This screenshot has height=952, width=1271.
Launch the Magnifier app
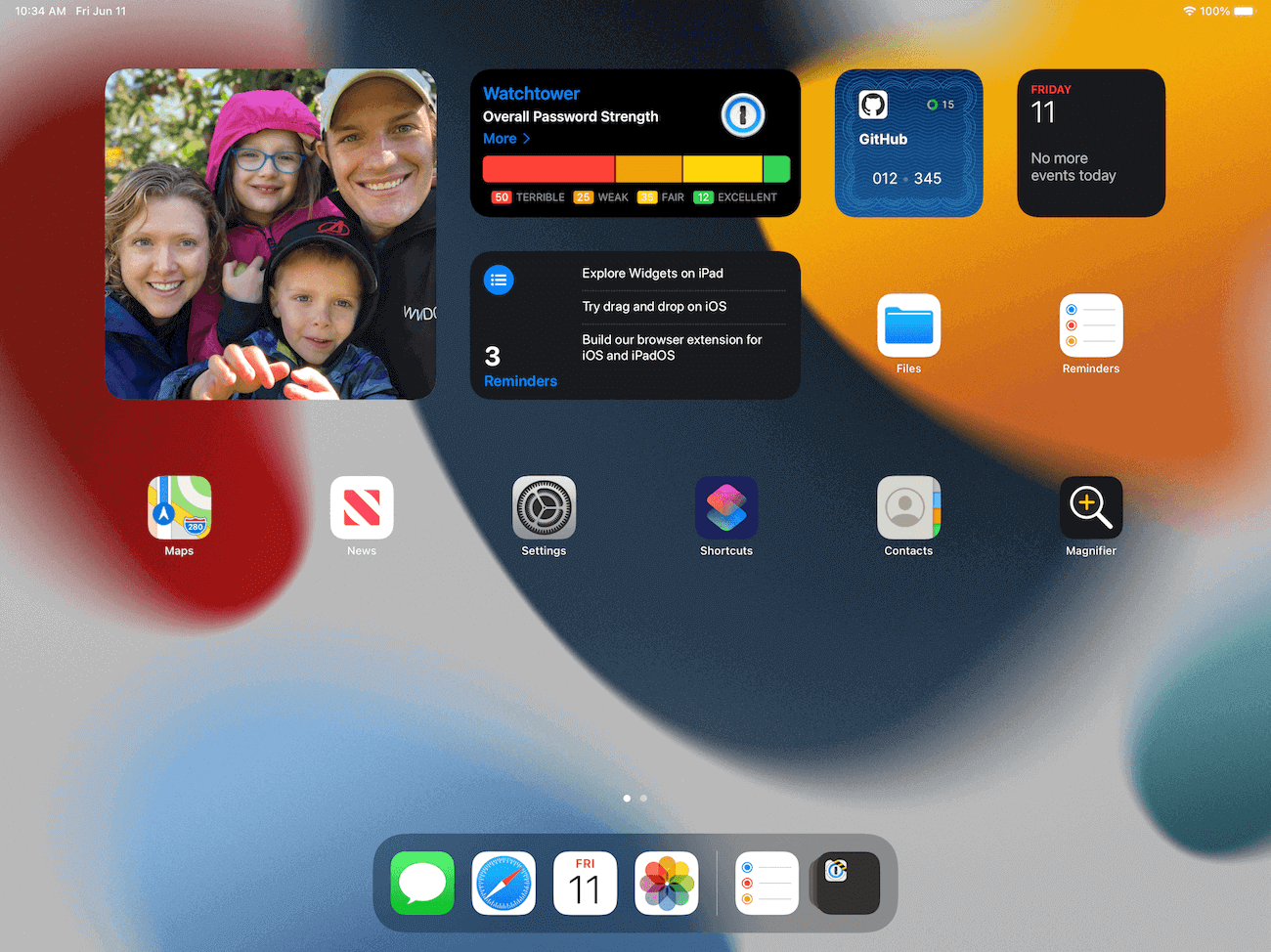[x=1091, y=507]
